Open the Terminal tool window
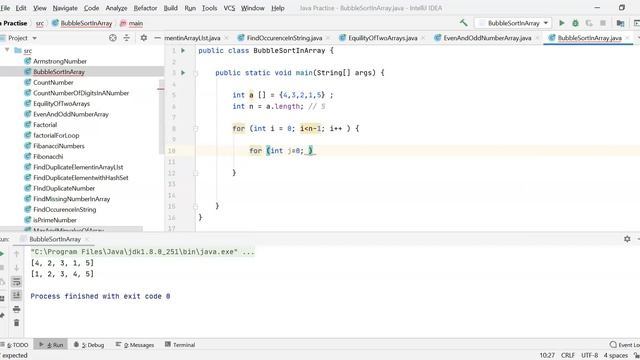This screenshot has height=360, width=640. [x=180, y=345]
